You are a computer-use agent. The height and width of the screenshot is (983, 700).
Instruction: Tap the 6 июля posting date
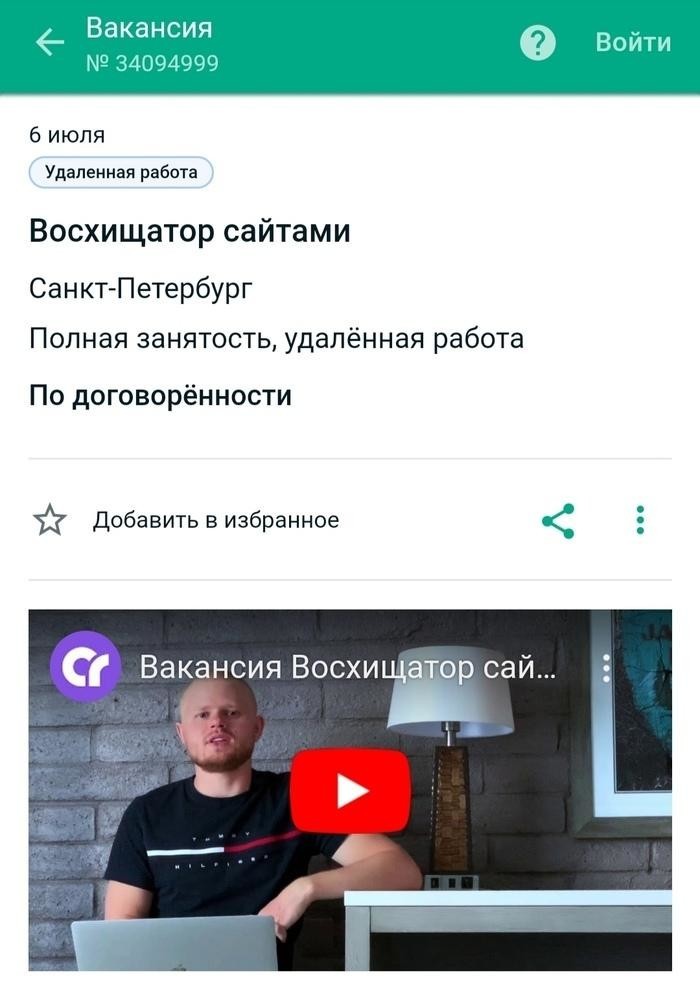[x=67, y=135]
